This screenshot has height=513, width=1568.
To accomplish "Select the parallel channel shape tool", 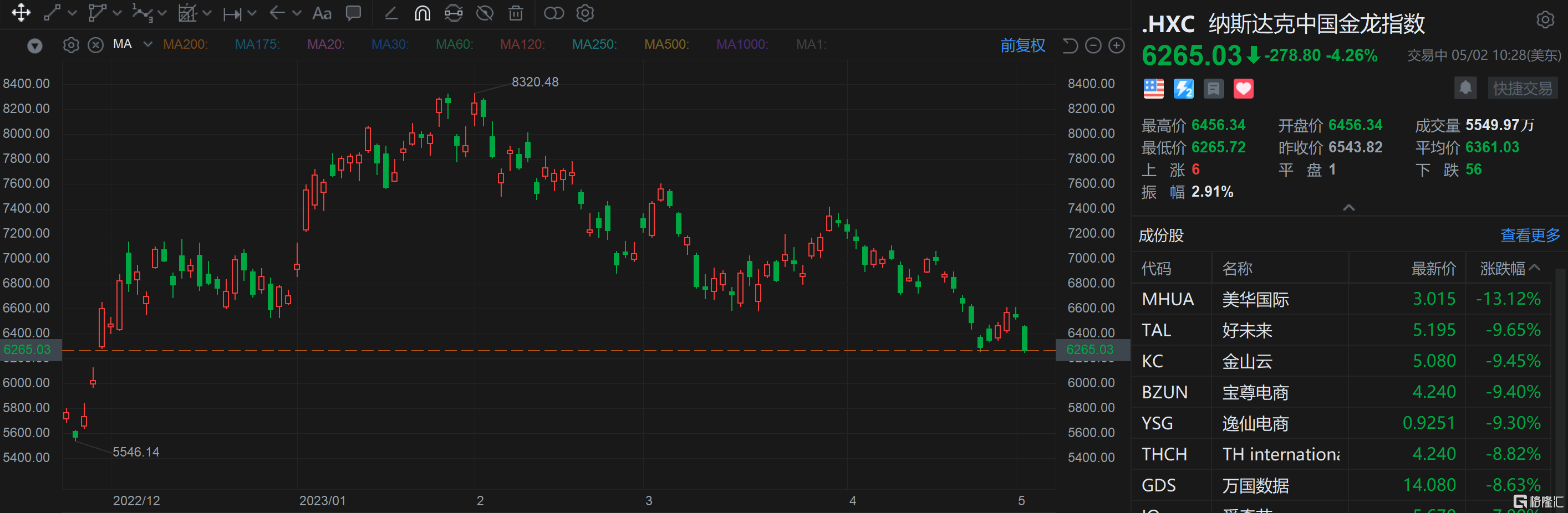I will pos(98,13).
